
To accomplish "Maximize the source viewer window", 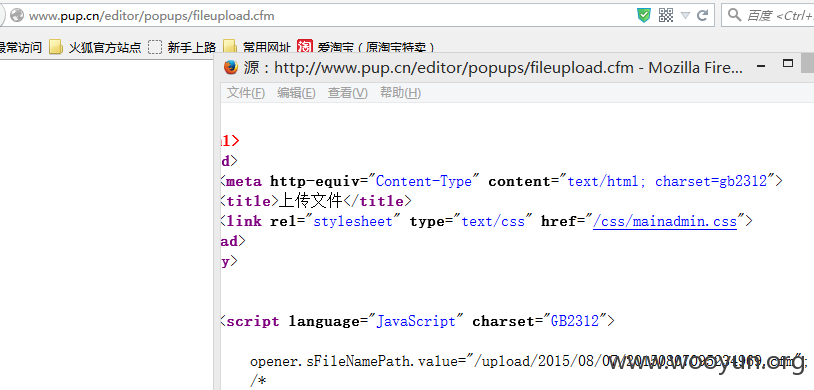I will pyautogui.click(x=788, y=63).
